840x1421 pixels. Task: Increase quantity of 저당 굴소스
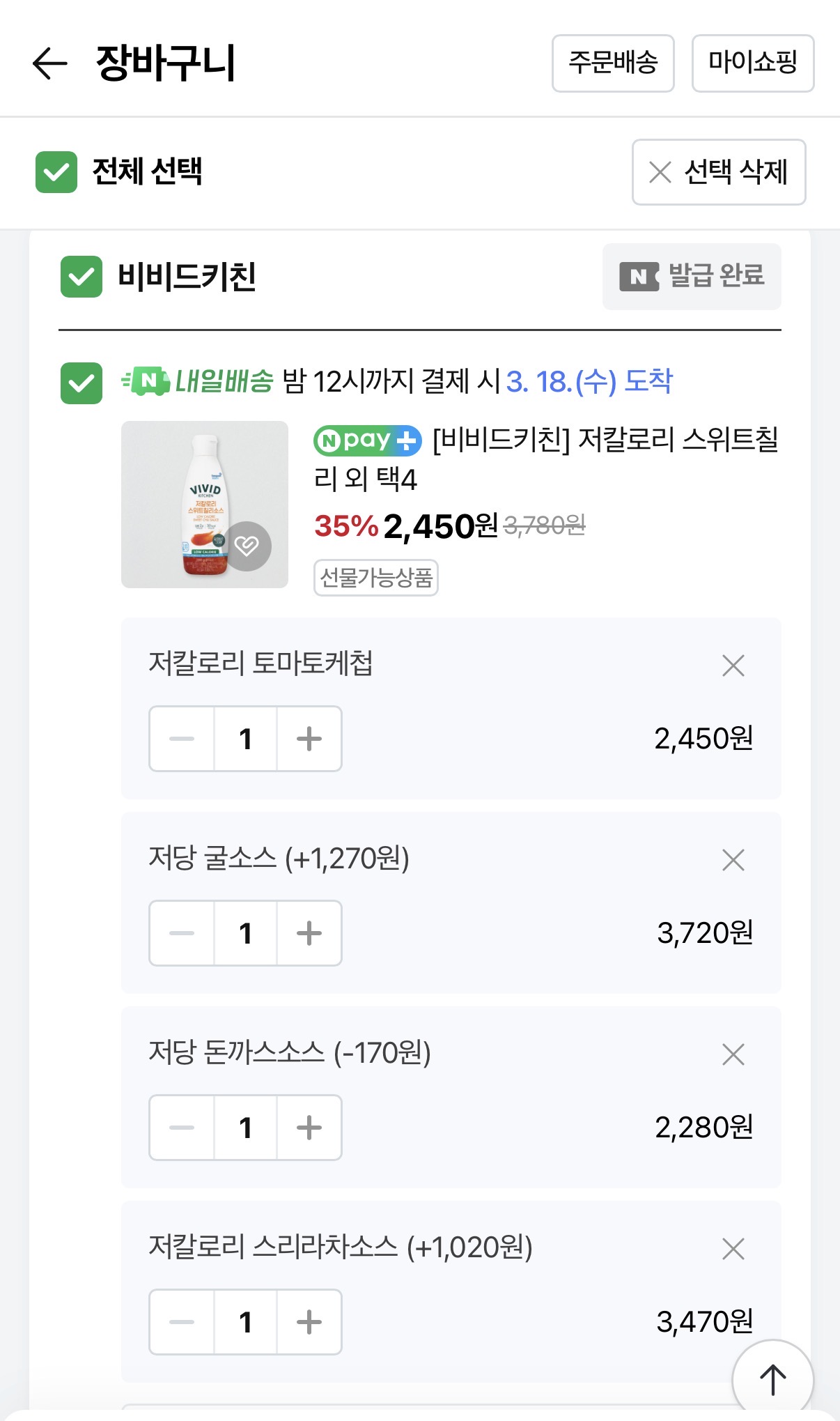[x=309, y=933]
